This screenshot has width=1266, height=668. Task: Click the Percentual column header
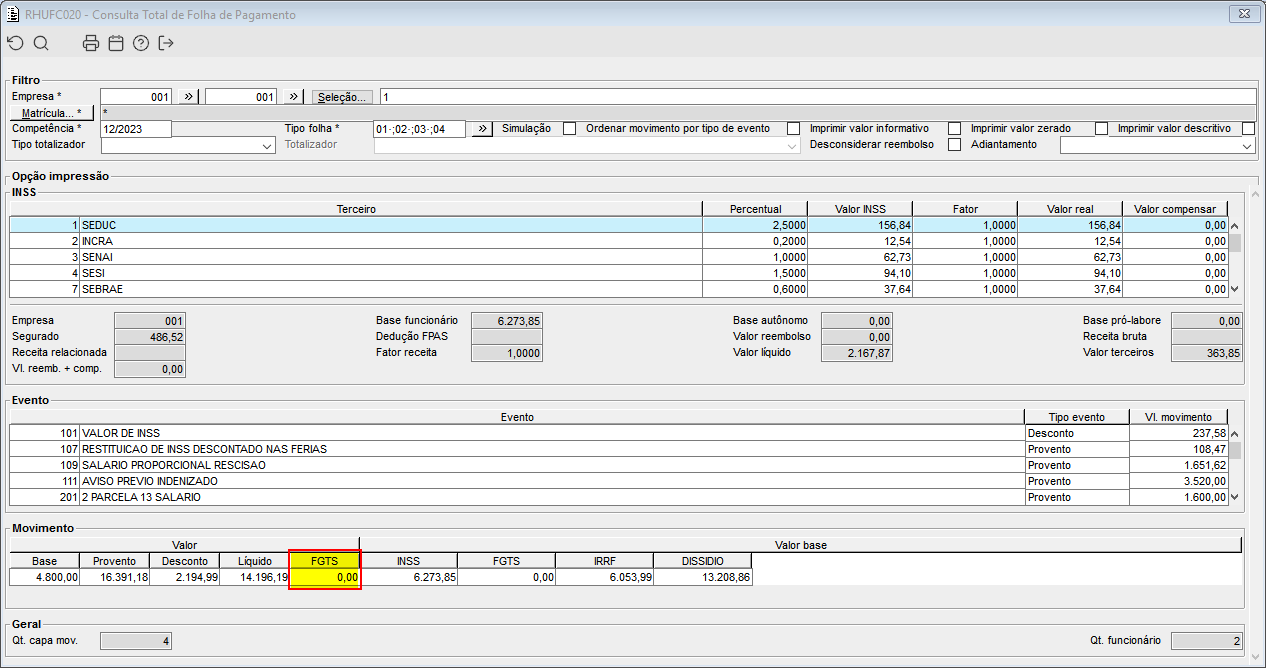coord(755,209)
